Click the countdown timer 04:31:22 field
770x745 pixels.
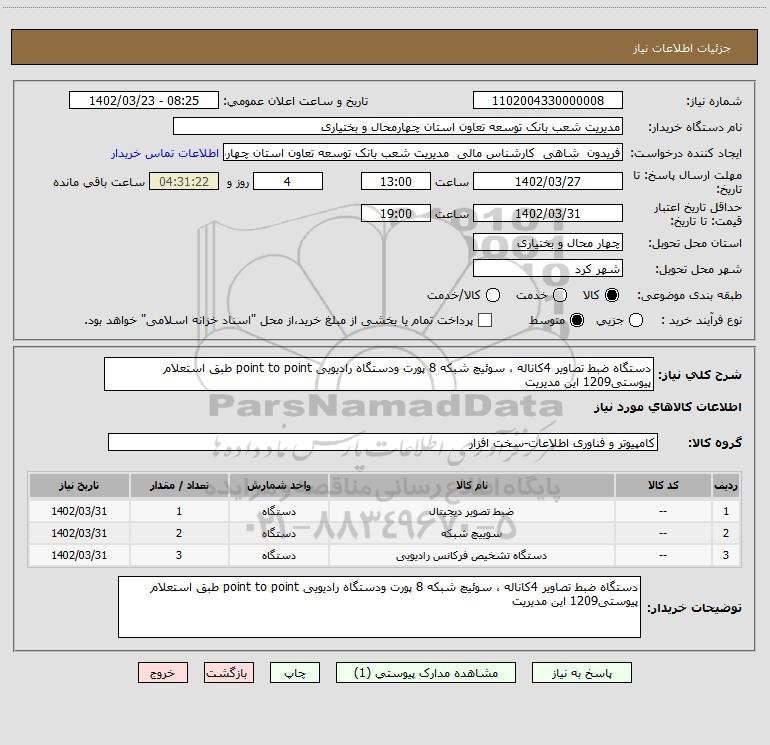tap(184, 181)
